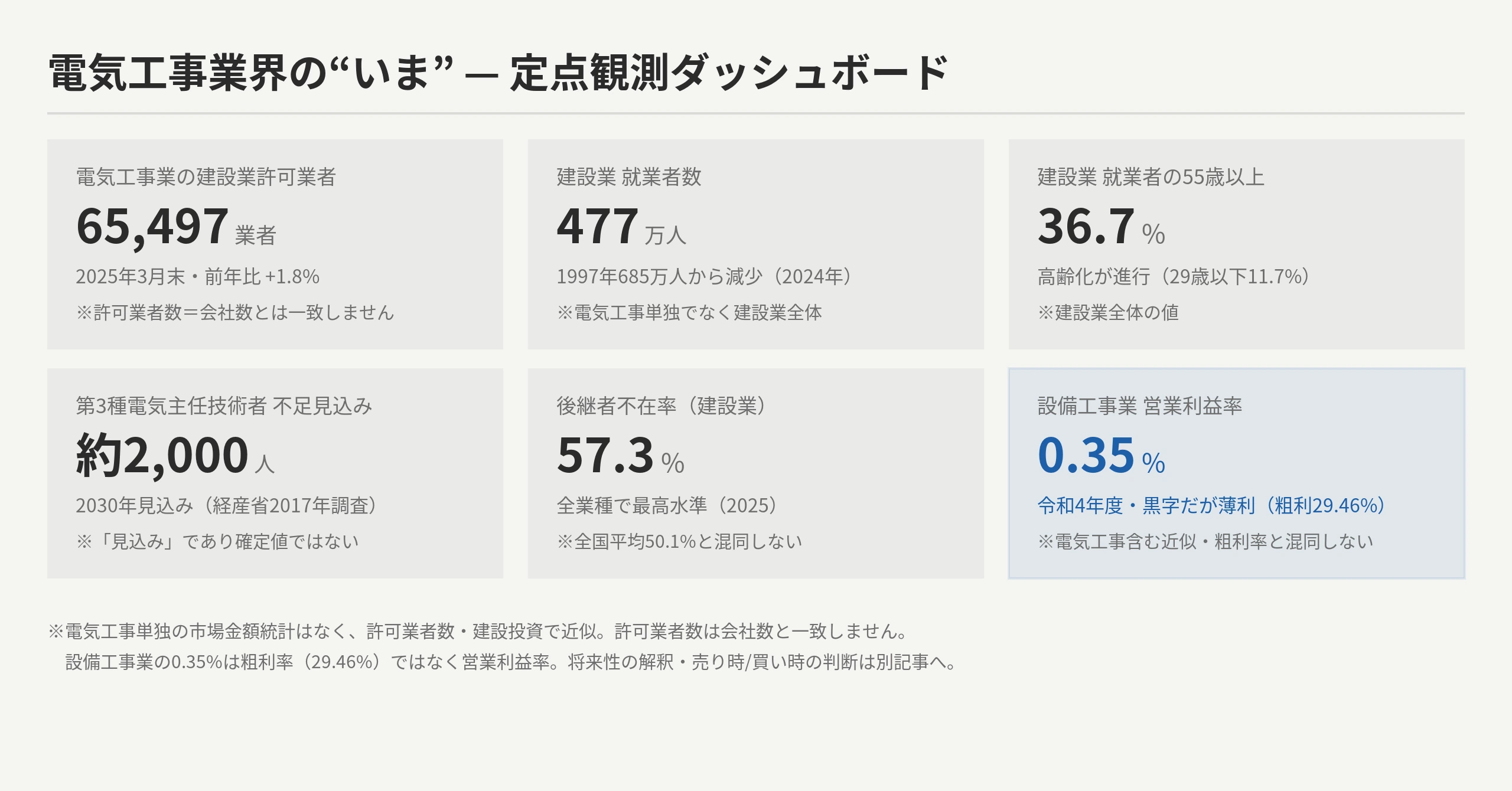The width and height of the screenshot is (1512, 791).
Task: Open the 建設業 就業者の55歳以上 card
Action: click(x=1236, y=244)
